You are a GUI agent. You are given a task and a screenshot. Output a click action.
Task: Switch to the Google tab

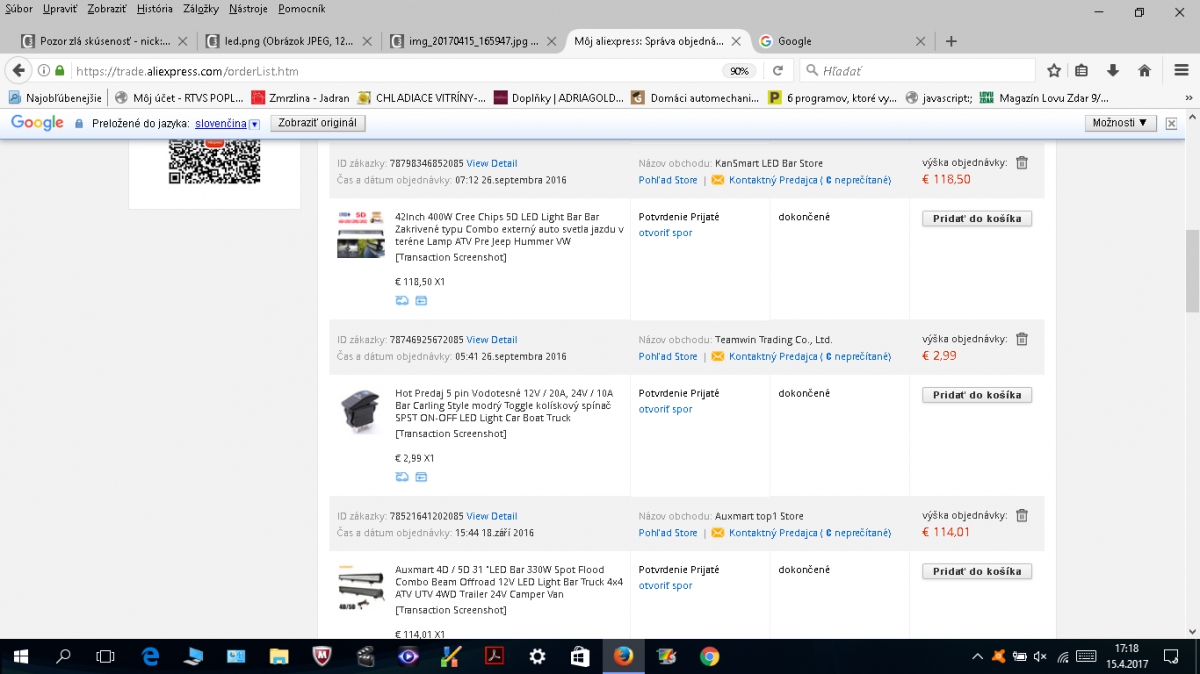[x=842, y=41]
